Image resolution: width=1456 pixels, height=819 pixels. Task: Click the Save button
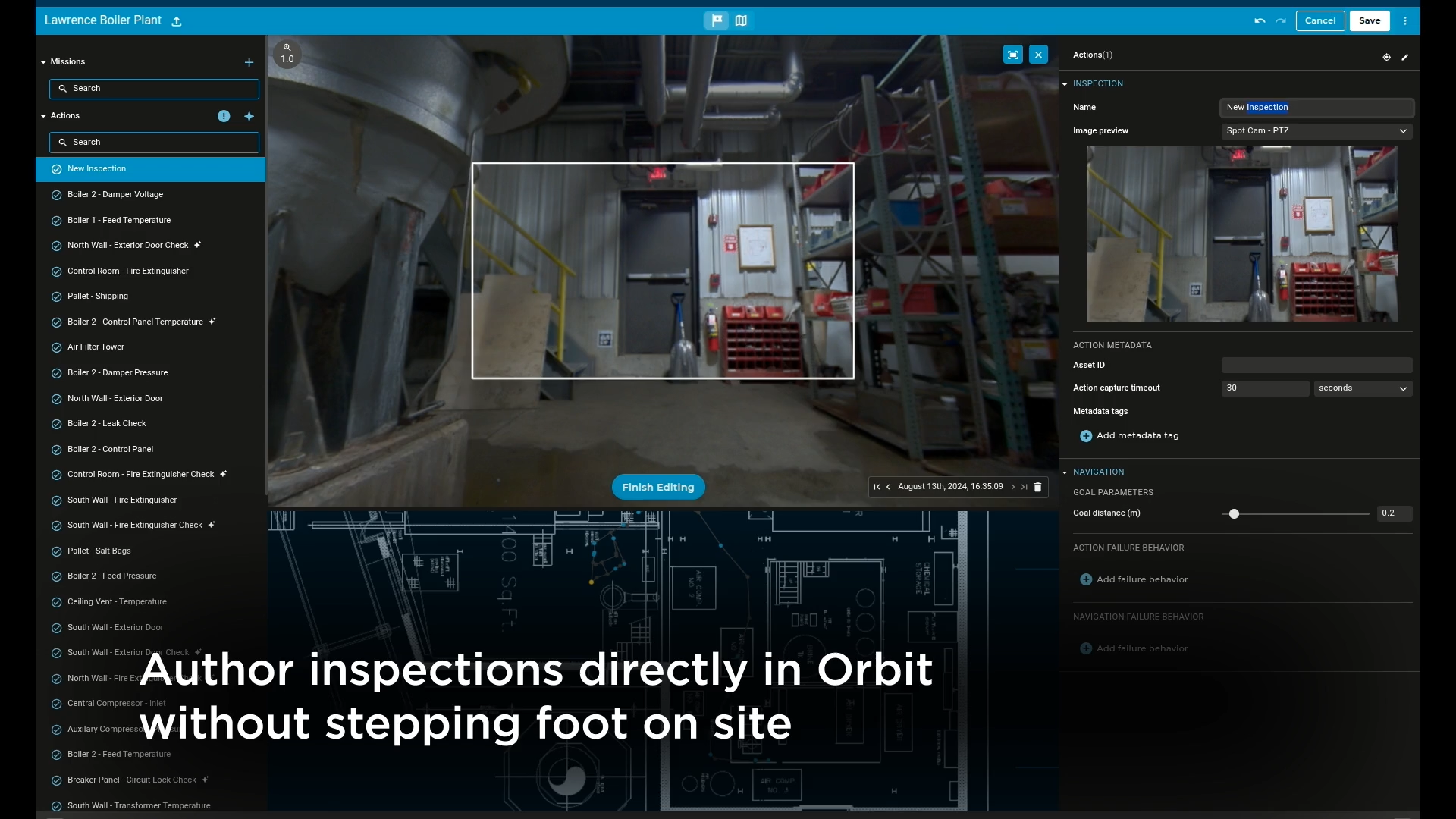1369,20
